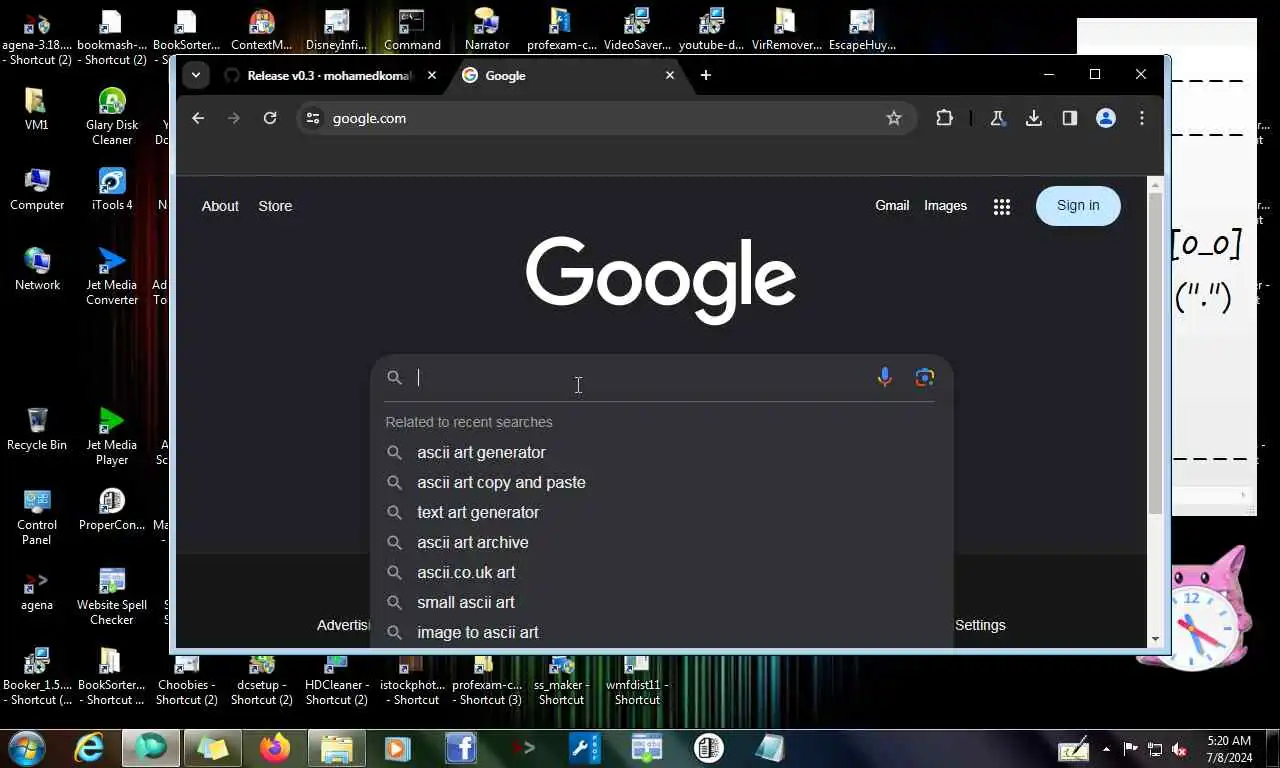Open the Store link

pyautogui.click(x=275, y=206)
